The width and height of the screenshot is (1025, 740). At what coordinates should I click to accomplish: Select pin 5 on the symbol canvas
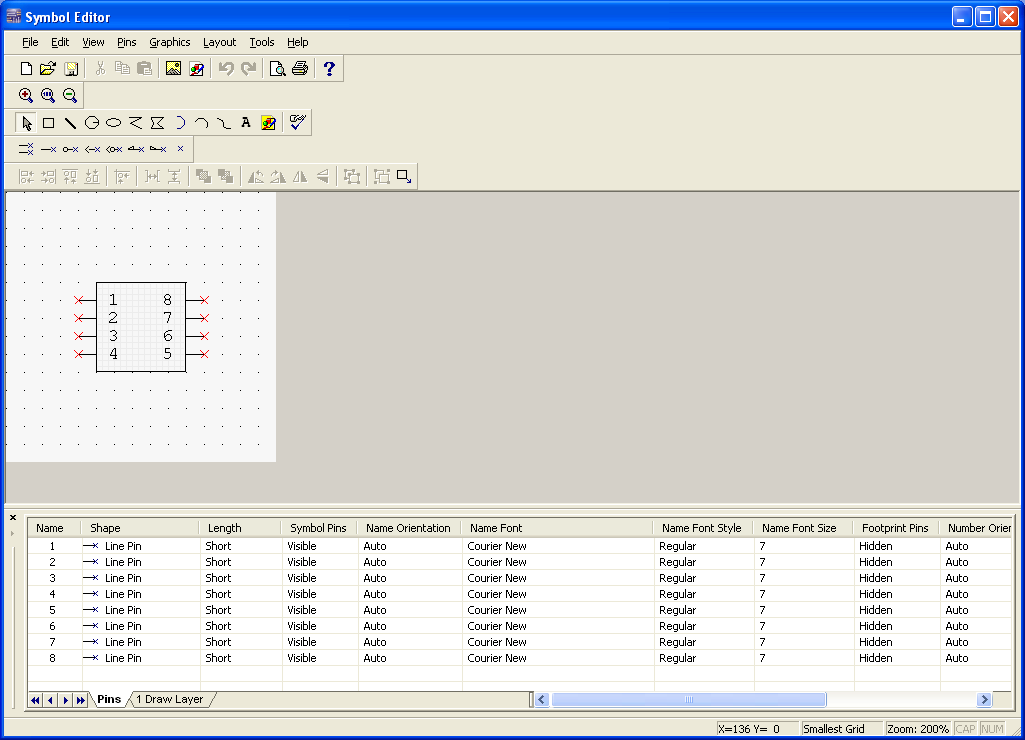197,354
